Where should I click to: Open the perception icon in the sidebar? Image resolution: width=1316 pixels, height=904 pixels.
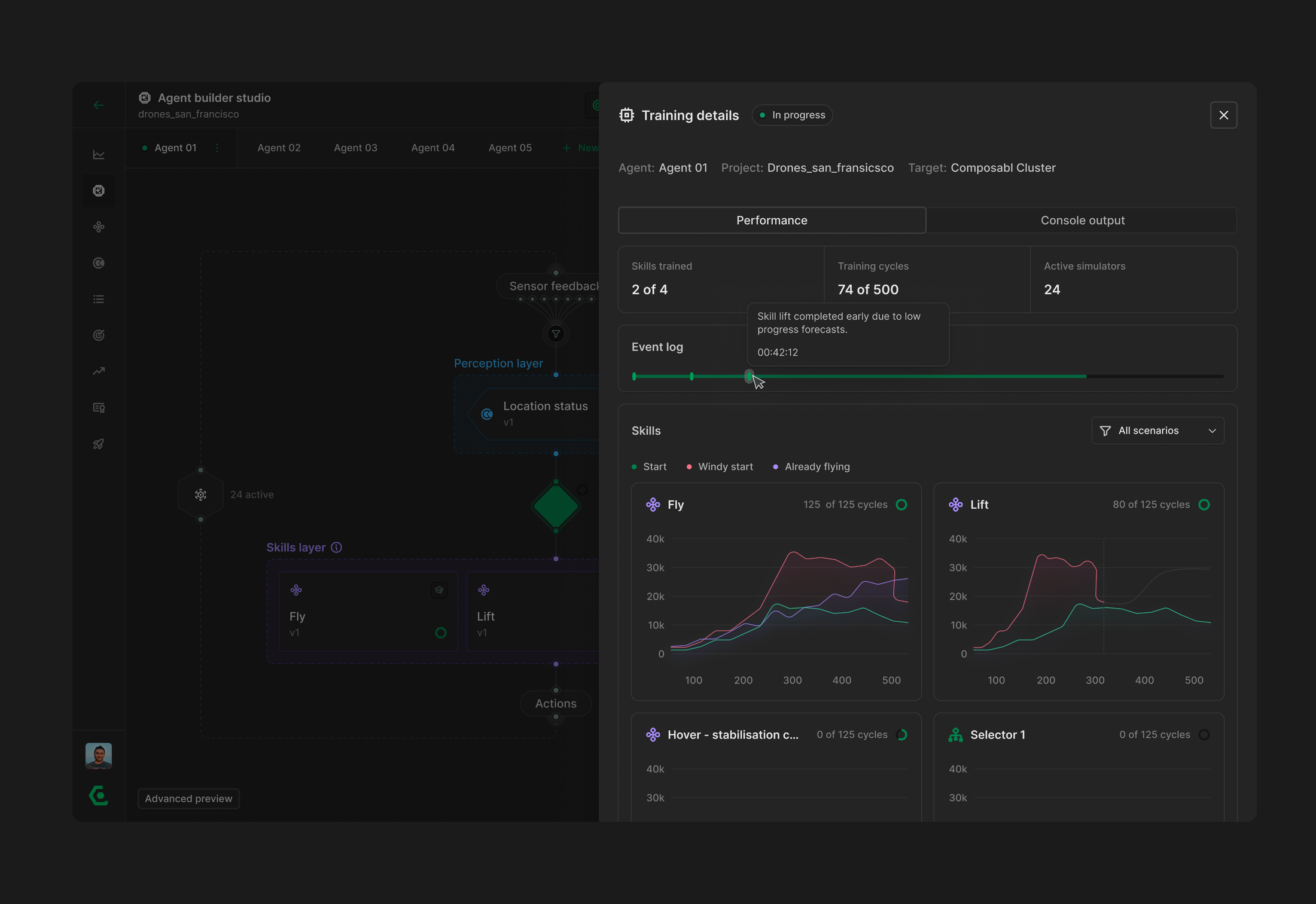[99, 263]
